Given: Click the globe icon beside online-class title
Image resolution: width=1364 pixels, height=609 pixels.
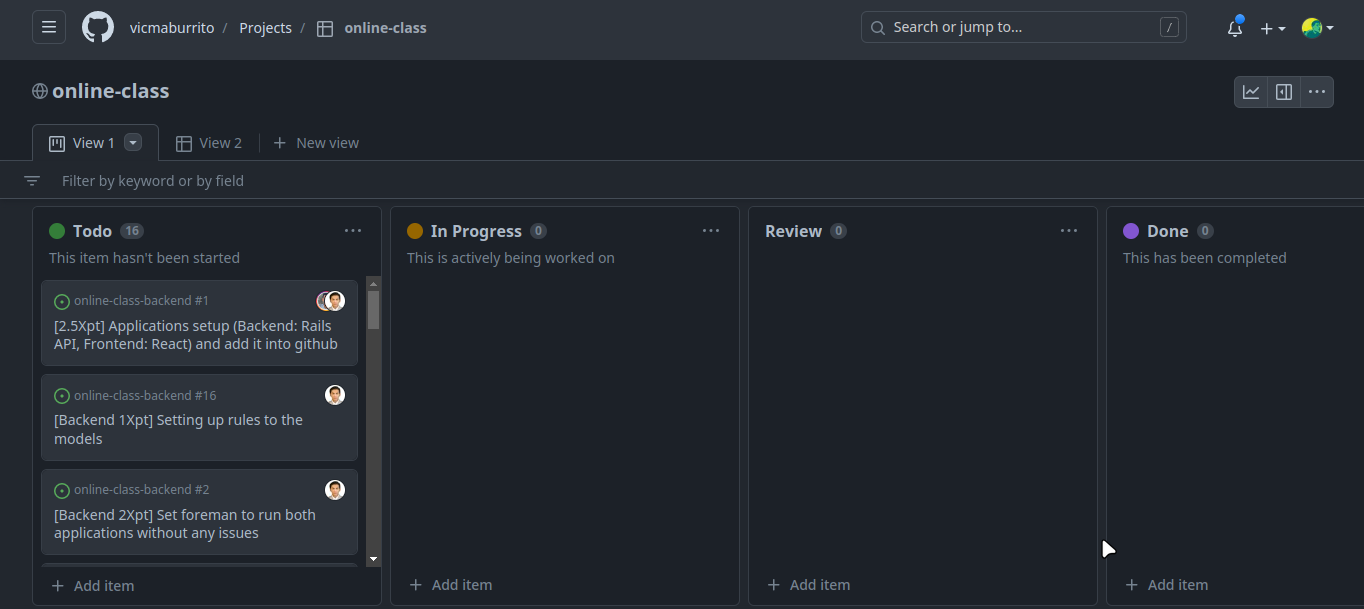Looking at the screenshot, I should click(39, 91).
